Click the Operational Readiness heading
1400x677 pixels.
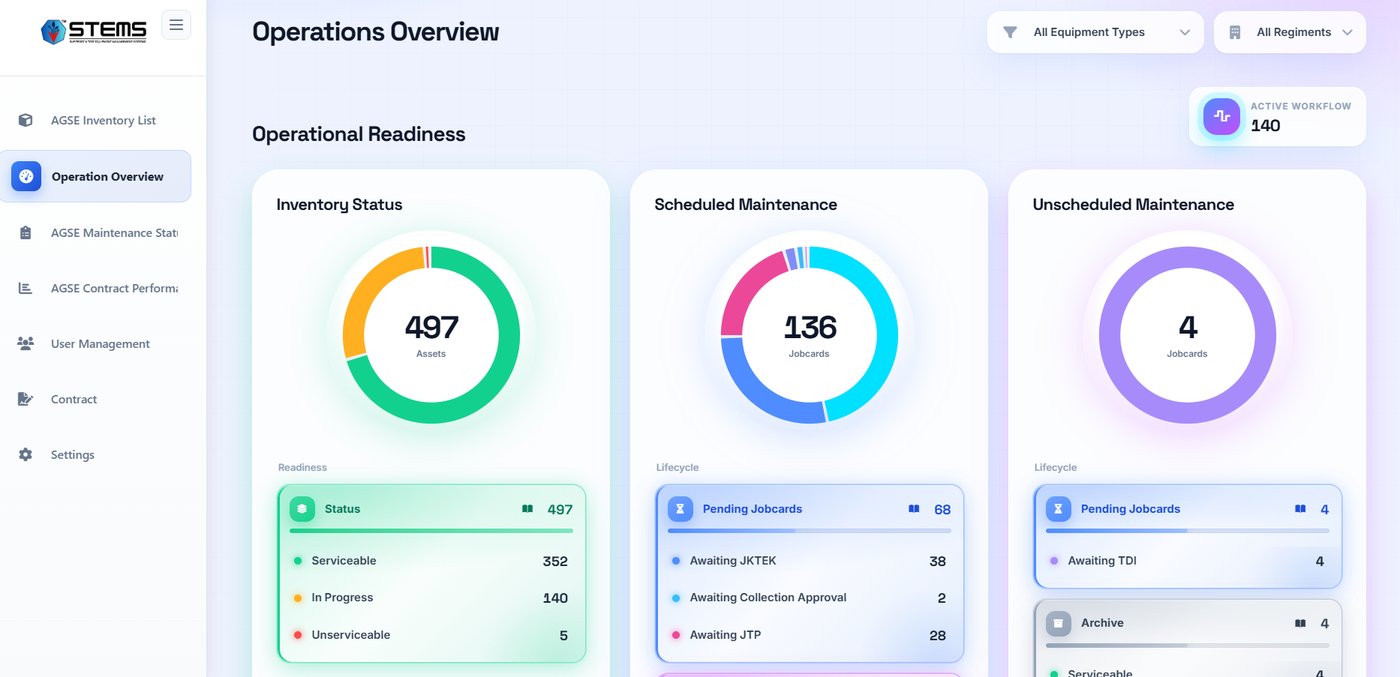coord(359,134)
